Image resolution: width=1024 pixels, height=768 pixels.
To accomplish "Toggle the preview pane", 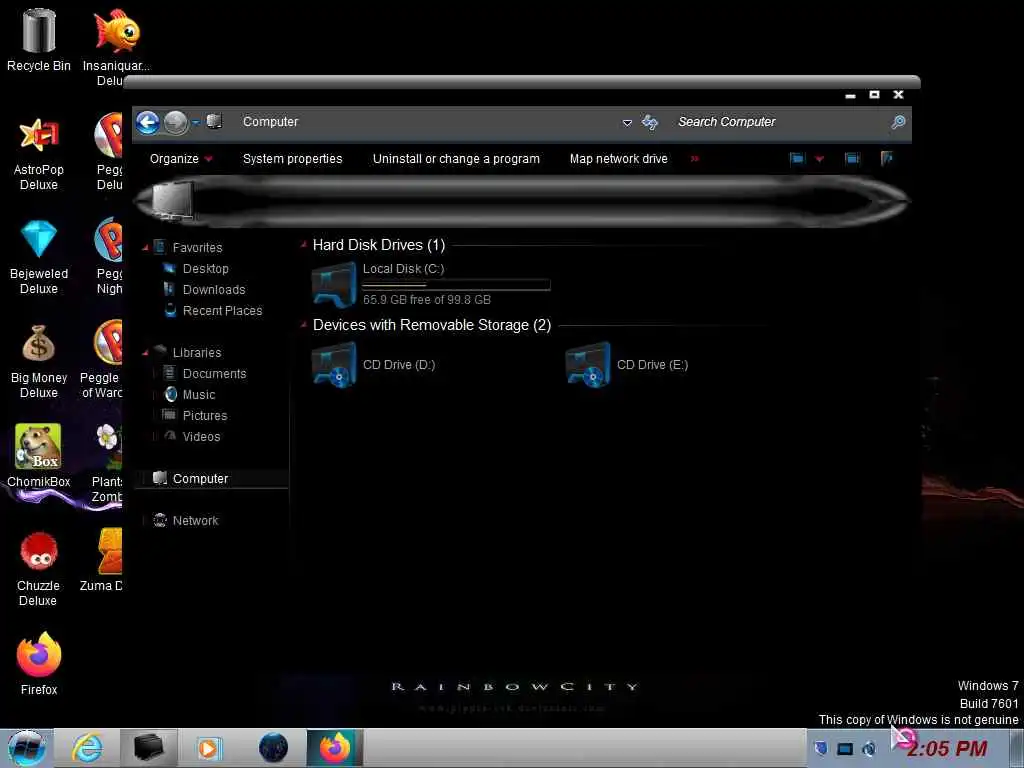I will click(x=852, y=159).
